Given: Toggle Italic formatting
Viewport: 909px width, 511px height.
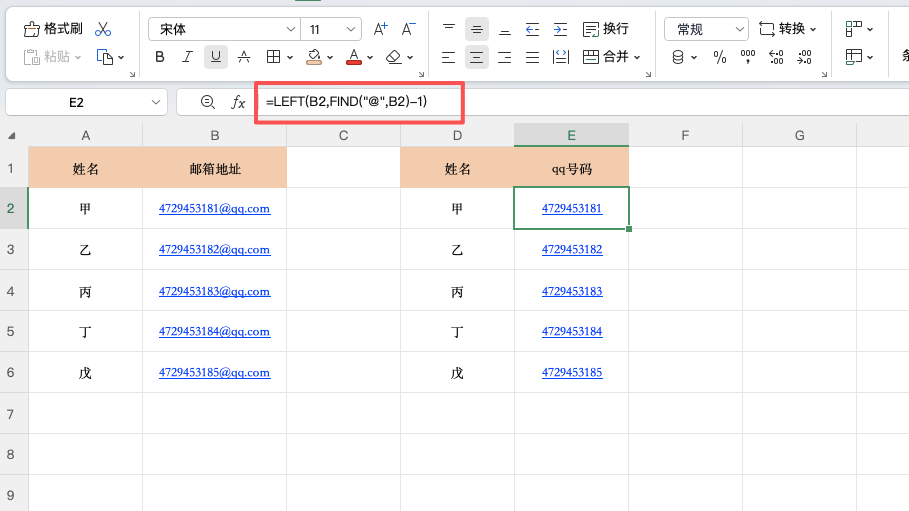Looking at the screenshot, I should coord(187,57).
